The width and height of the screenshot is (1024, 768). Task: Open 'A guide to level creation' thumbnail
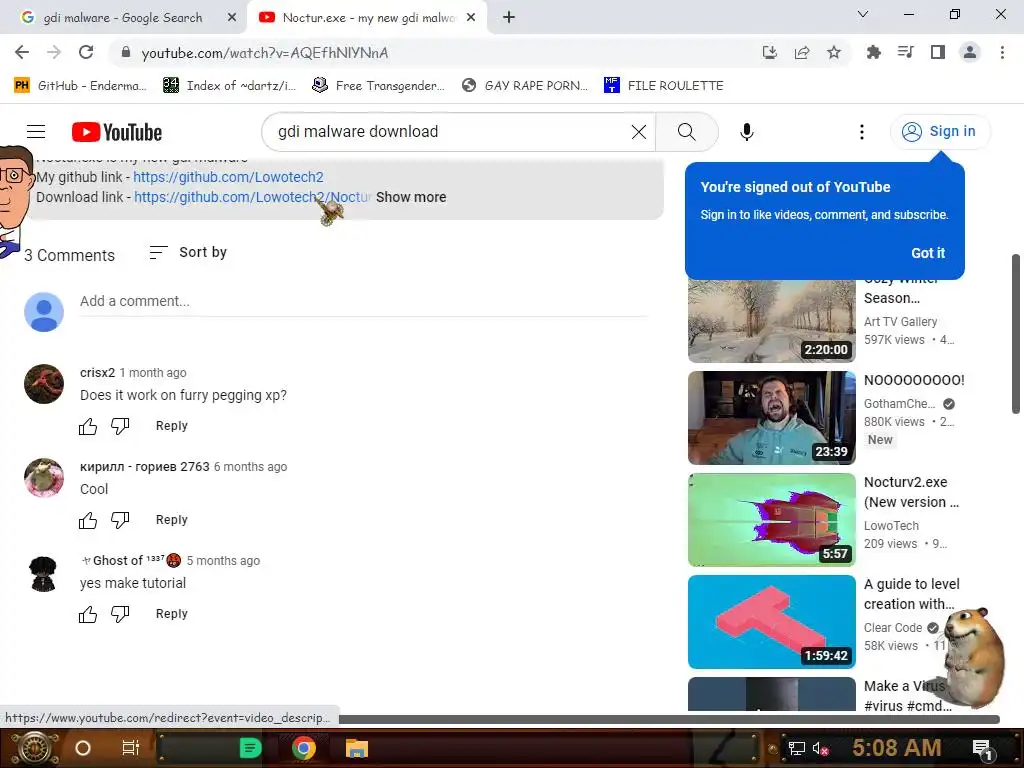click(x=771, y=622)
